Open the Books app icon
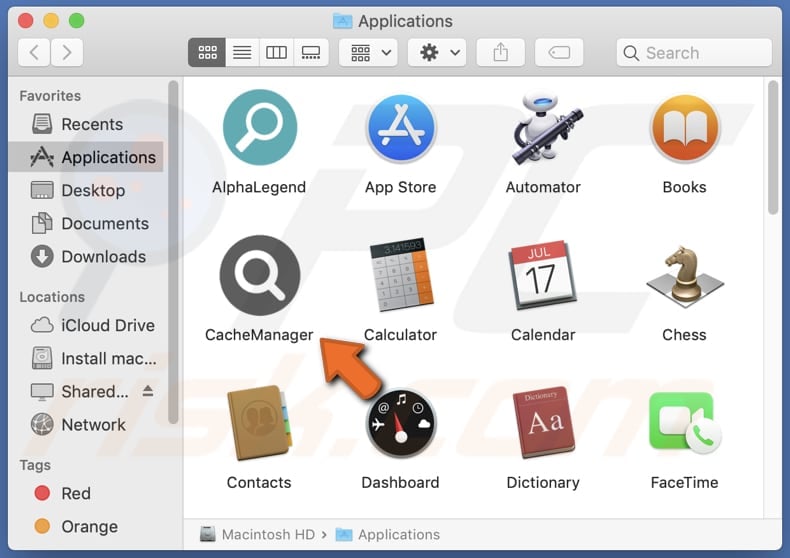This screenshot has height=558, width=790. (x=685, y=128)
